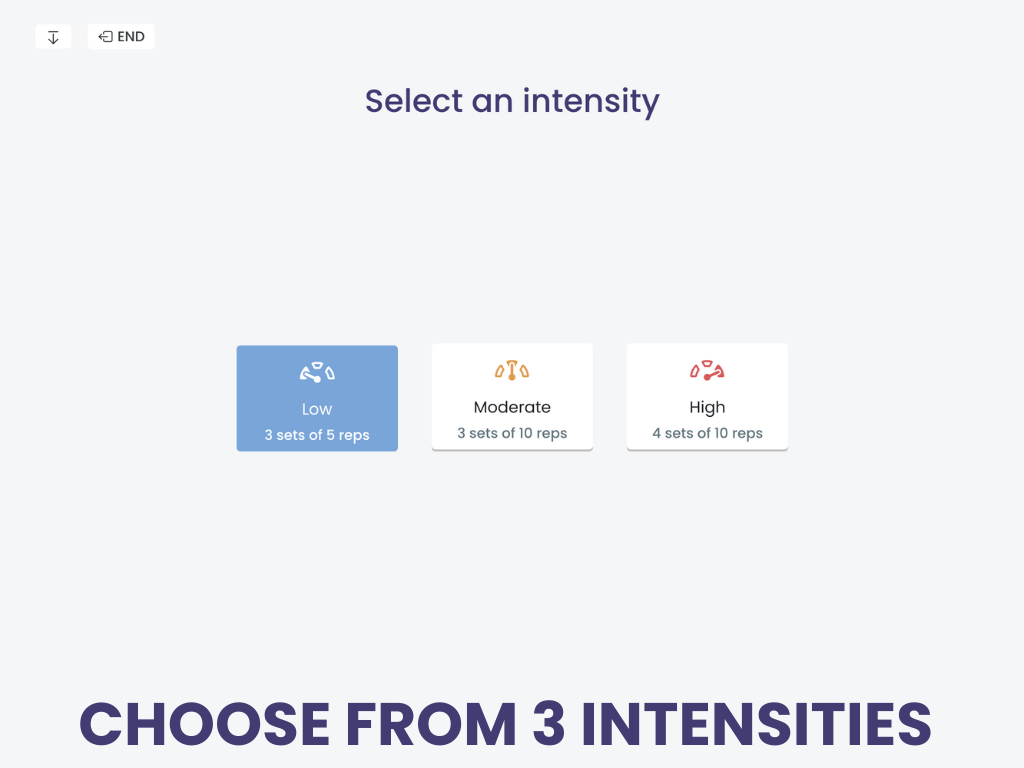Pick the High intensity option

(x=707, y=397)
